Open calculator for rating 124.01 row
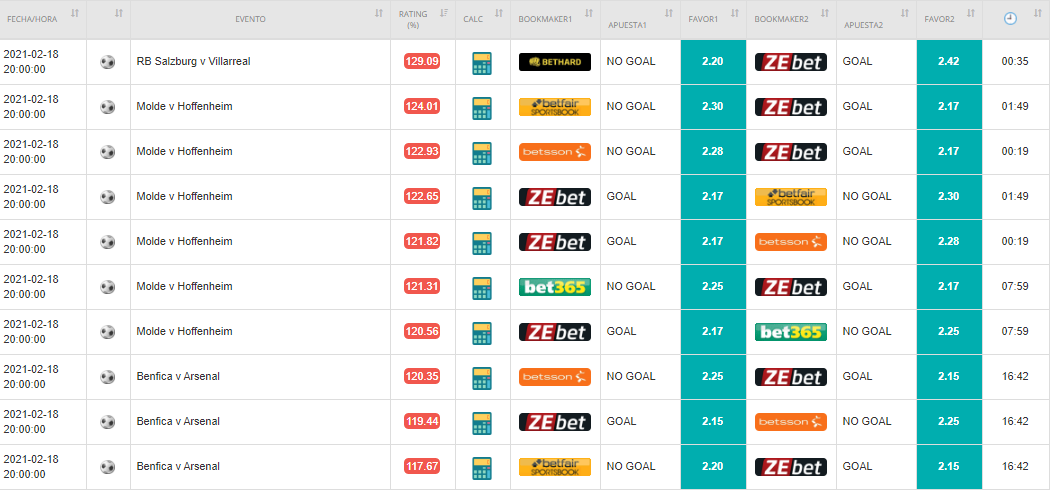Image resolution: width=1051 pixels, height=492 pixels. [481, 107]
